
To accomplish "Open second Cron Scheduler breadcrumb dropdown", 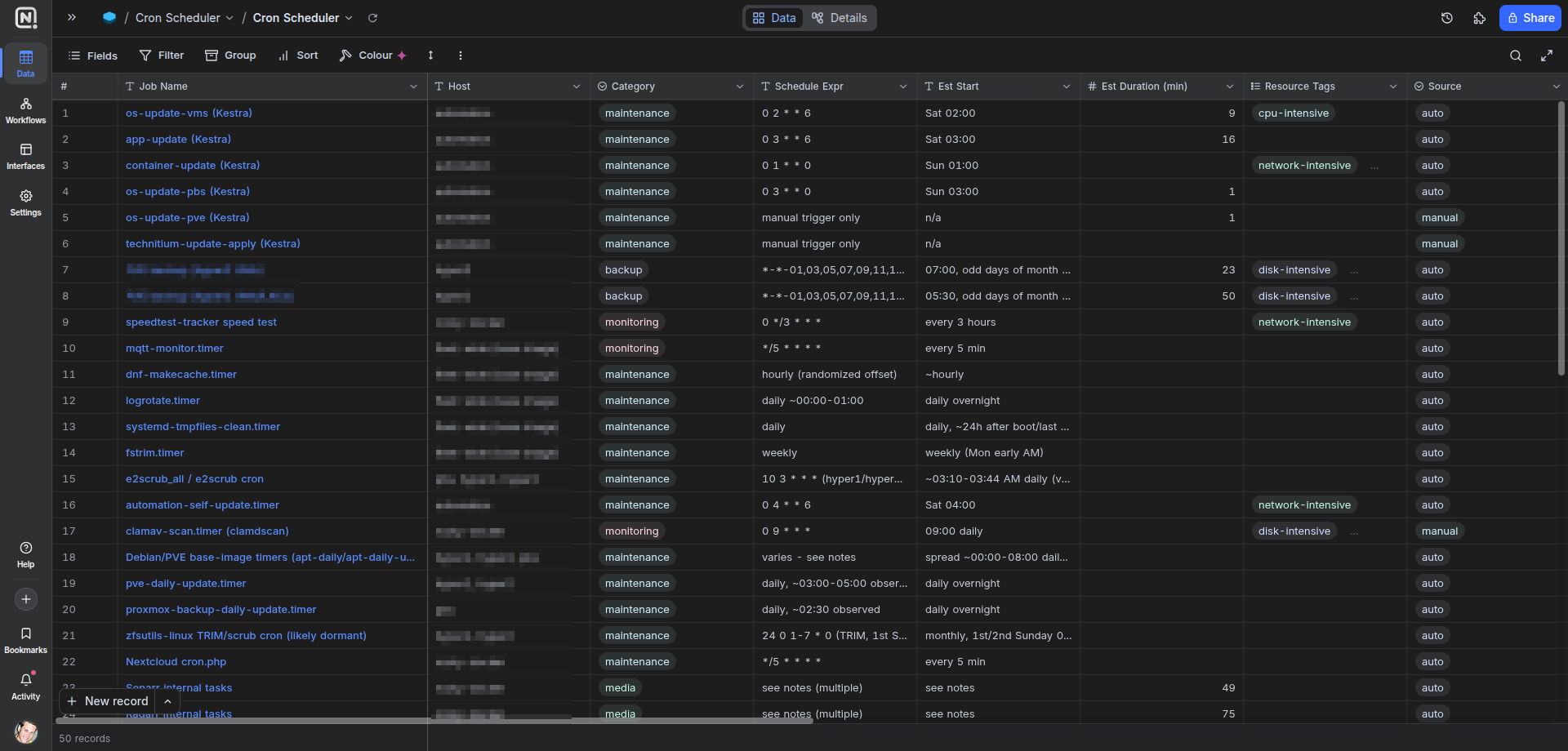I will tap(302, 17).
